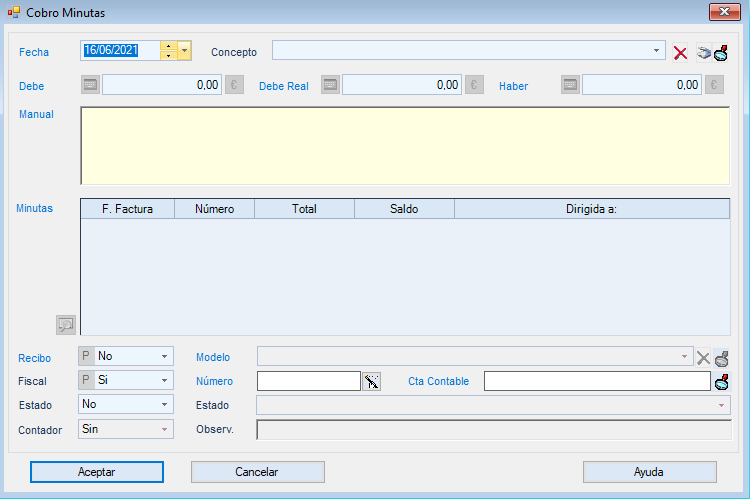750x499 pixels.
Task: Sort by F. Factura column header
Action: point(127,209)
